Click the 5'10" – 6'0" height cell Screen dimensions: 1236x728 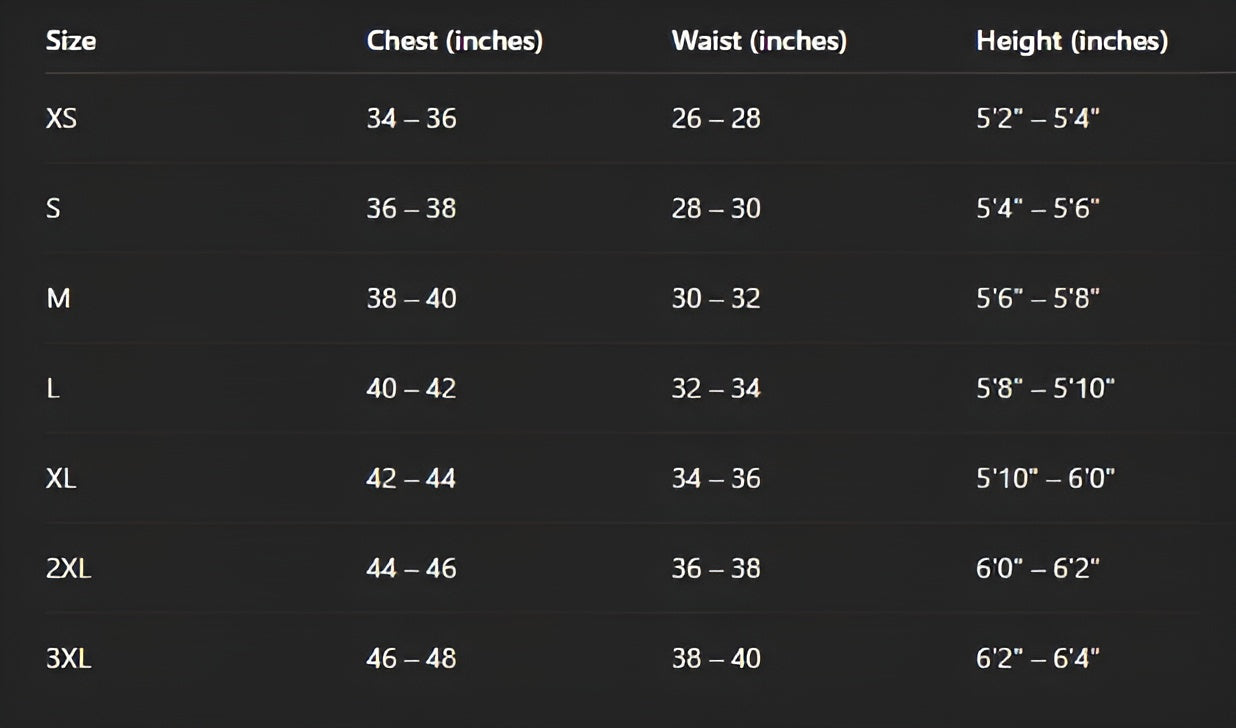coord(1045,478)
